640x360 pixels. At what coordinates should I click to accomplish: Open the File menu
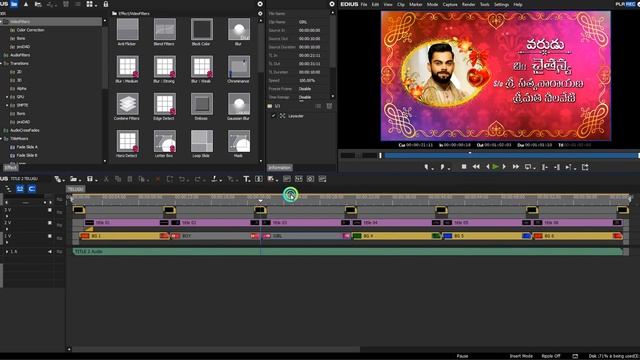(364, 4)
